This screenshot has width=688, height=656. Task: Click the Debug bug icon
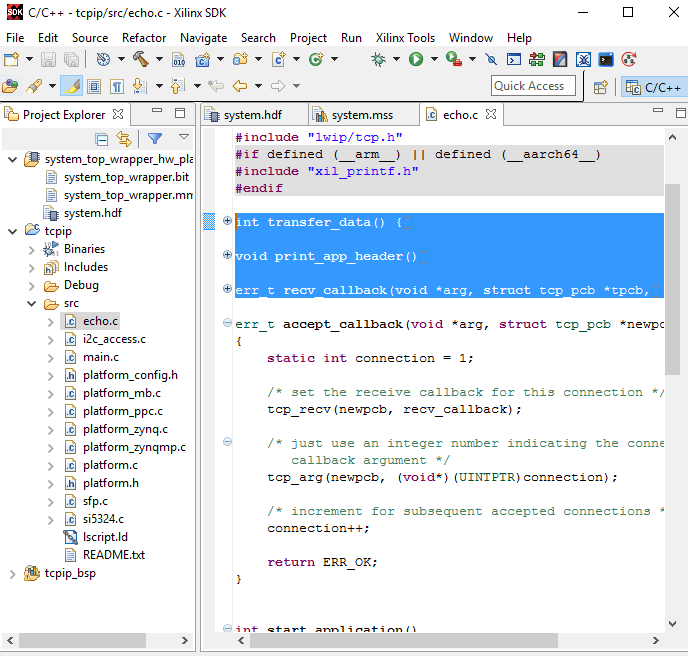pyautogui.click(x=379, y=60)
